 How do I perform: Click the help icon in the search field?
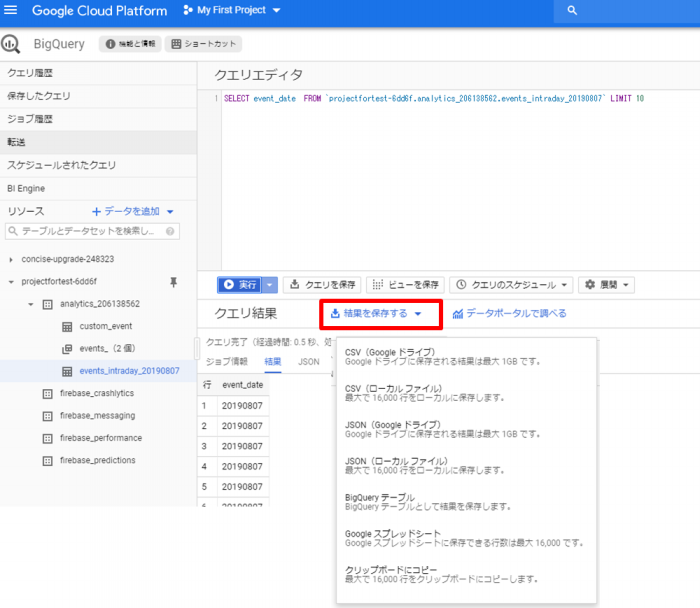click(x=170, y=231)
